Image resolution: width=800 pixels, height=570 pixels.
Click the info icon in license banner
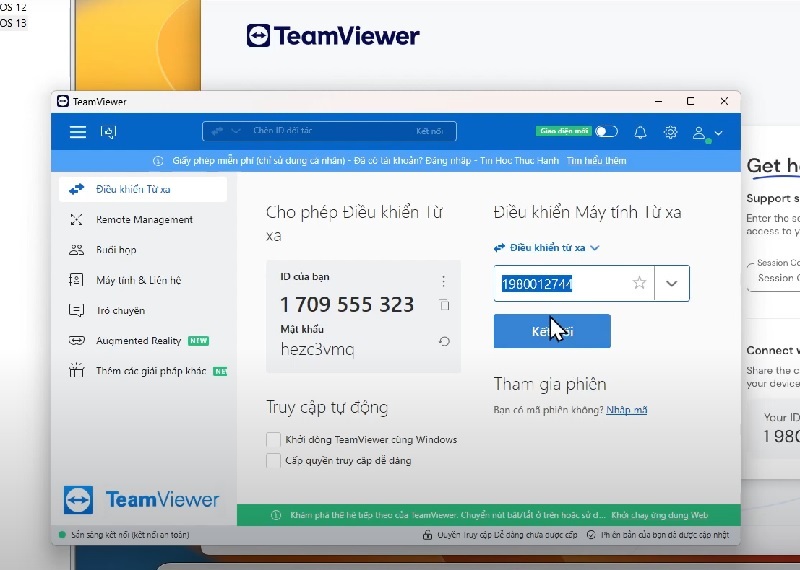[158, 161]
